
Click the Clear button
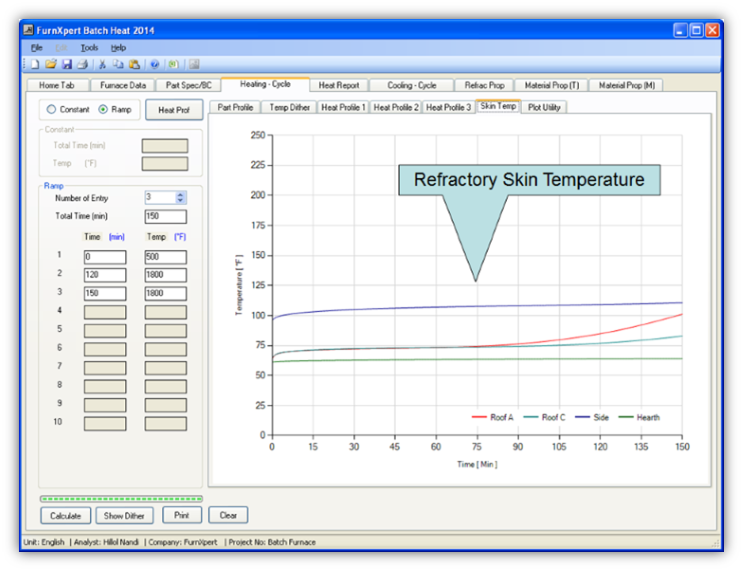[228, 515]
